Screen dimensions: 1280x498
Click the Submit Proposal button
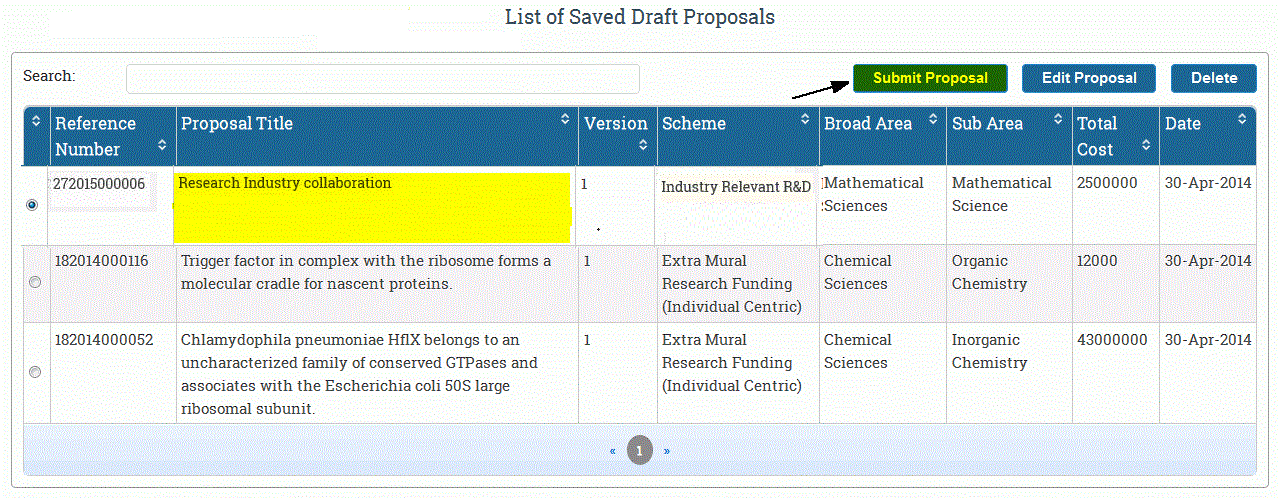coord(930,78)
